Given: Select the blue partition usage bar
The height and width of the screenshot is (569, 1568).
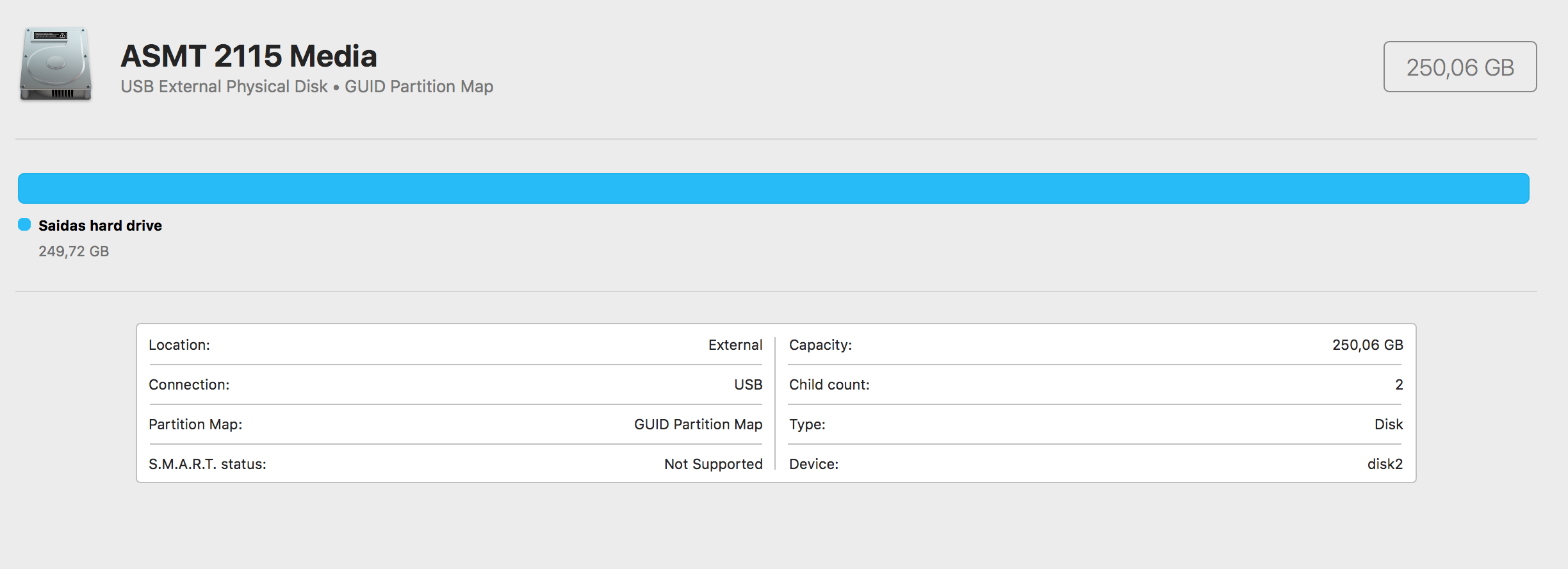Looking at the screenshot, I should [773, 188].
